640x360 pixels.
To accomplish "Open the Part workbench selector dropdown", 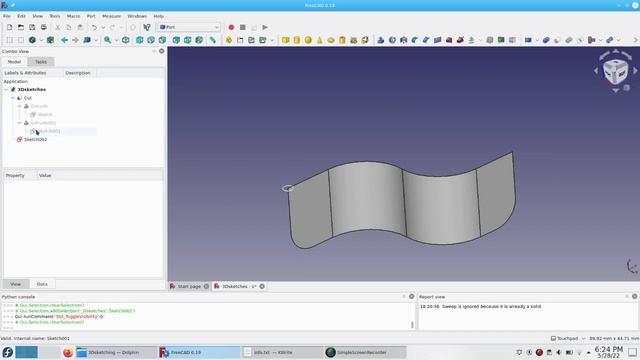I will [189, 27].
